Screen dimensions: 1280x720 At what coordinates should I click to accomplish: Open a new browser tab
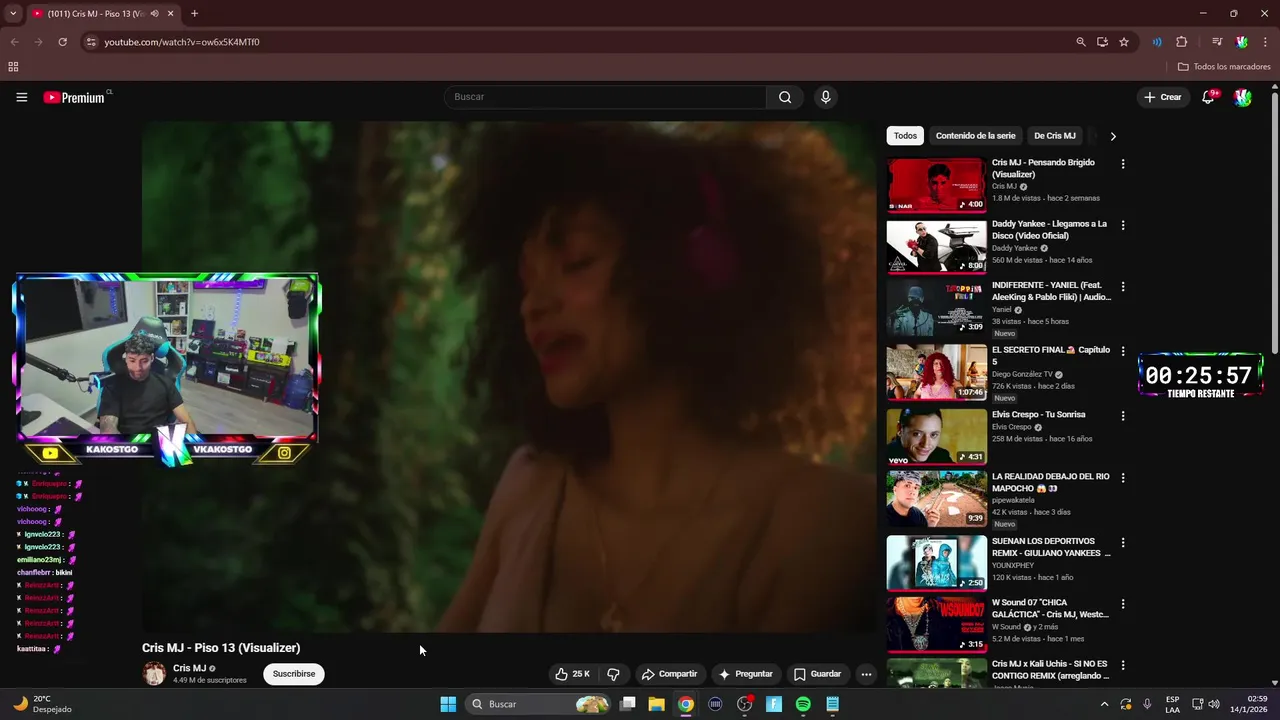click(194, 14)
